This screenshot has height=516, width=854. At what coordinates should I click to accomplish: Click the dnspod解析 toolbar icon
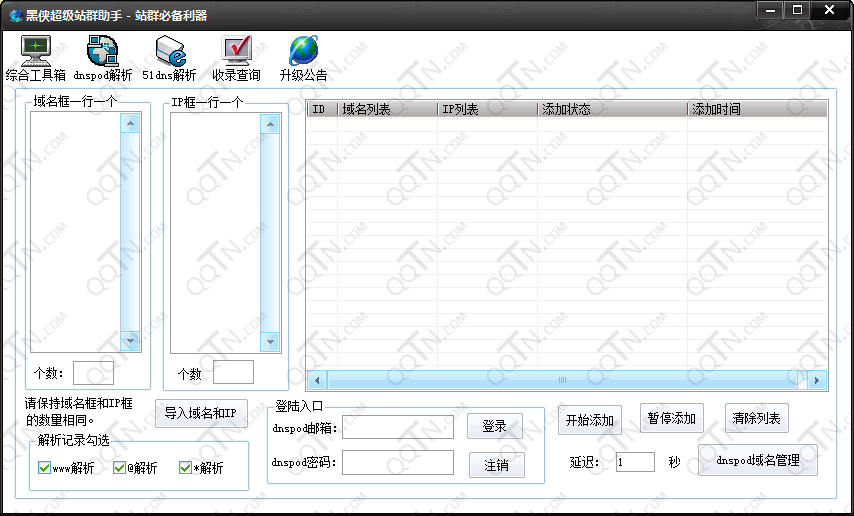tap(102, 51)
